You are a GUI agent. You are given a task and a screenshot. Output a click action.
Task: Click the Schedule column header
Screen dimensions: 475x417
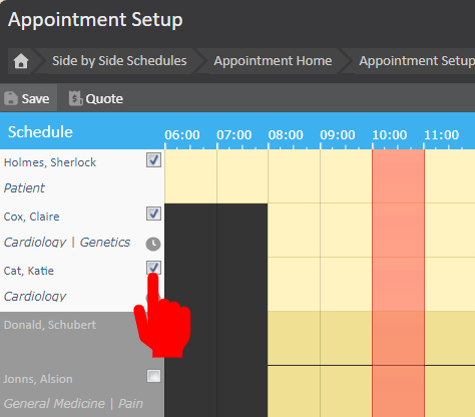point(40,132)
